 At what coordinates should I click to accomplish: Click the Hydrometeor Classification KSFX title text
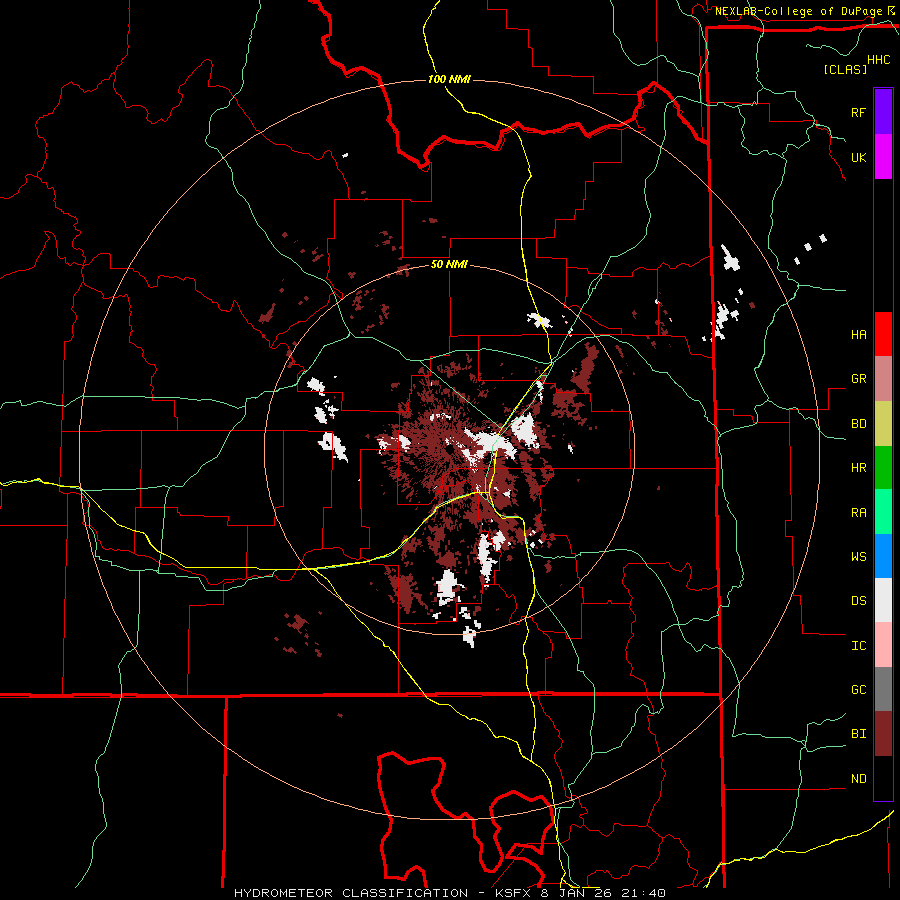point(449,893)
